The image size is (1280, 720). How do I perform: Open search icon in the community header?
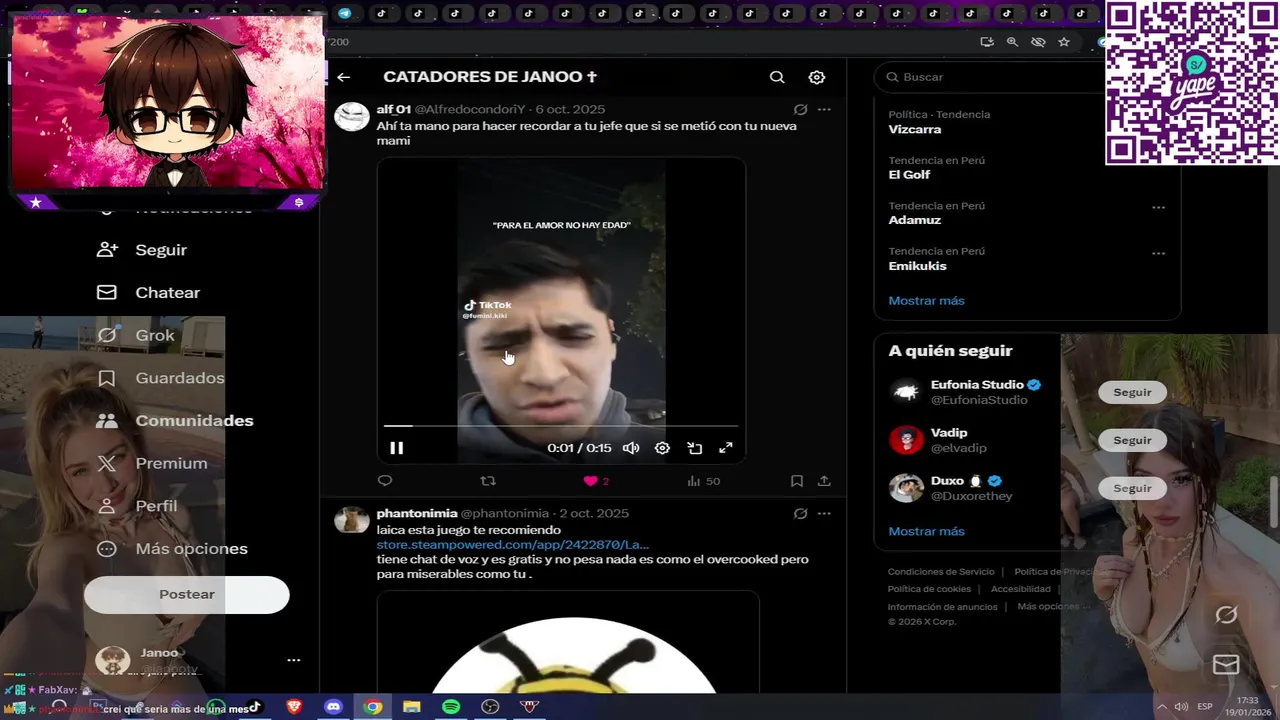(x=777, y=77)
